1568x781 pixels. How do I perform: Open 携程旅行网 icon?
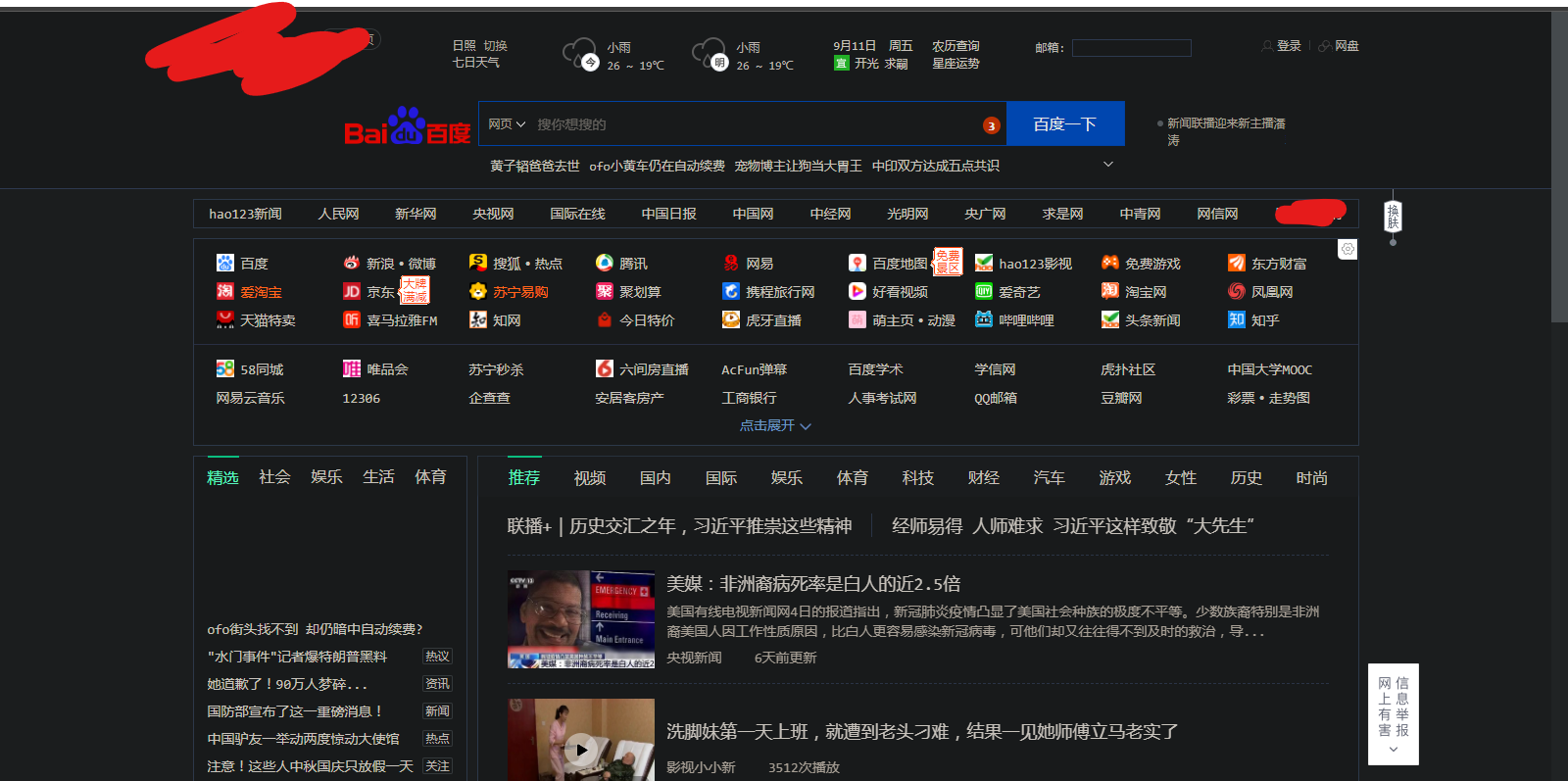point(731,291)
